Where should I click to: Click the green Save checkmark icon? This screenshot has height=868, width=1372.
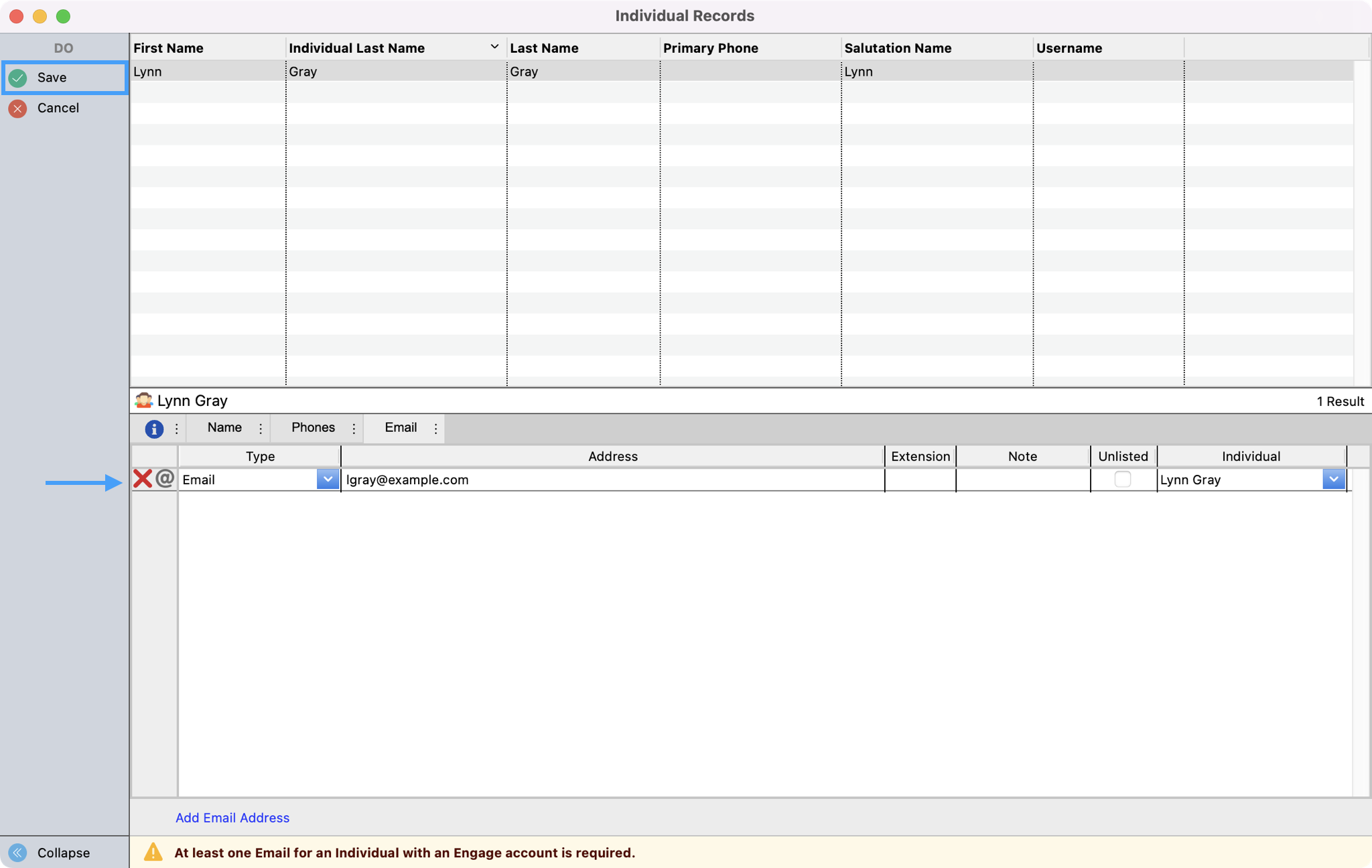[18, 78]
